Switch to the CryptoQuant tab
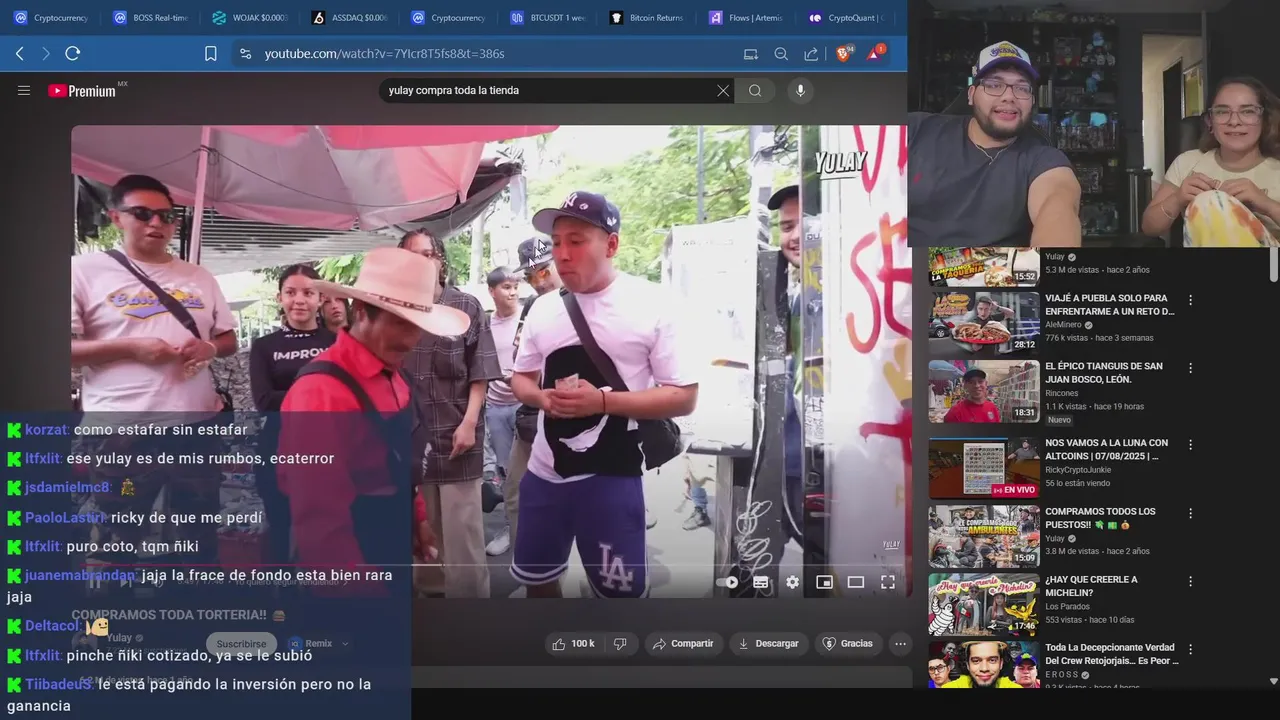 (846, 18)
